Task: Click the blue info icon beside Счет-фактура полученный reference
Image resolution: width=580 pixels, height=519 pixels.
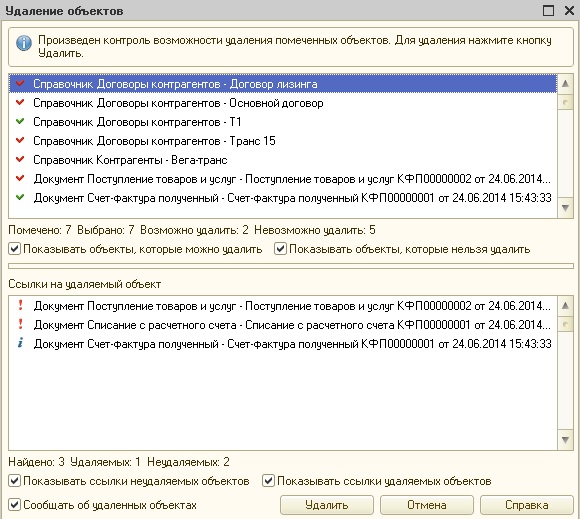Action: (20, 343)
